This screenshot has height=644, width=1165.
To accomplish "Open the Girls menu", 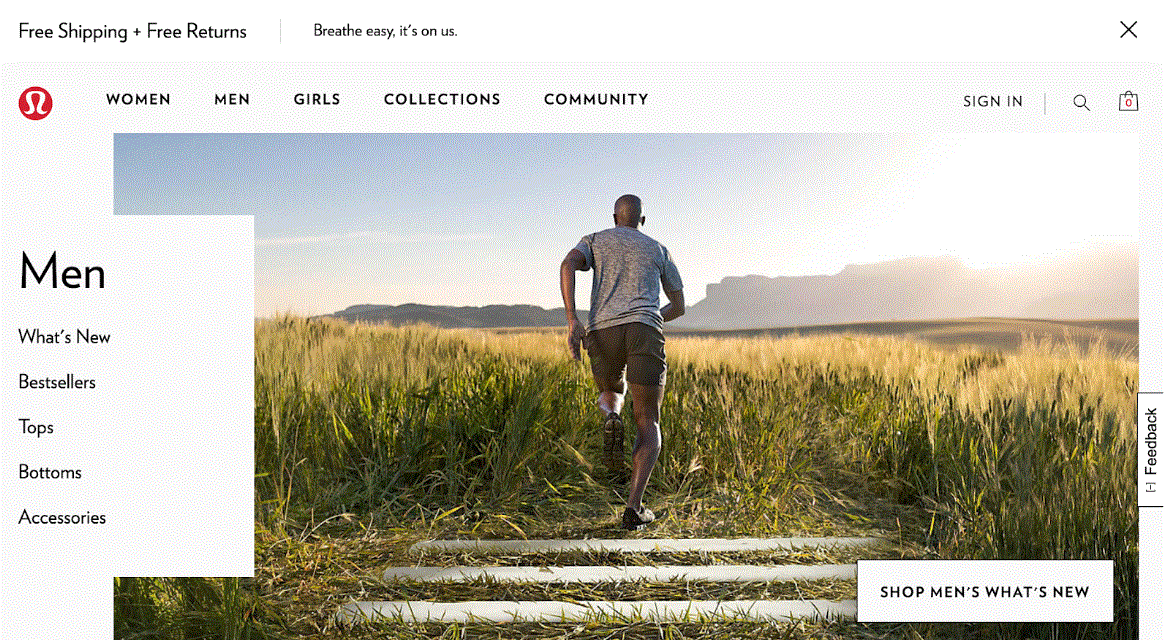I will click(317, 100).
